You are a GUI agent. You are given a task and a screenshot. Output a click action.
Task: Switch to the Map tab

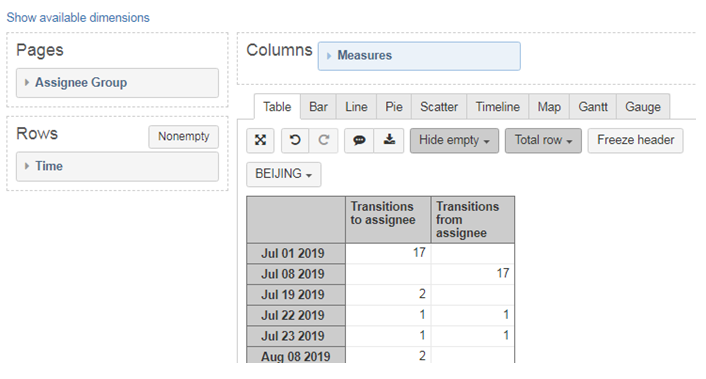click(549, 107)
